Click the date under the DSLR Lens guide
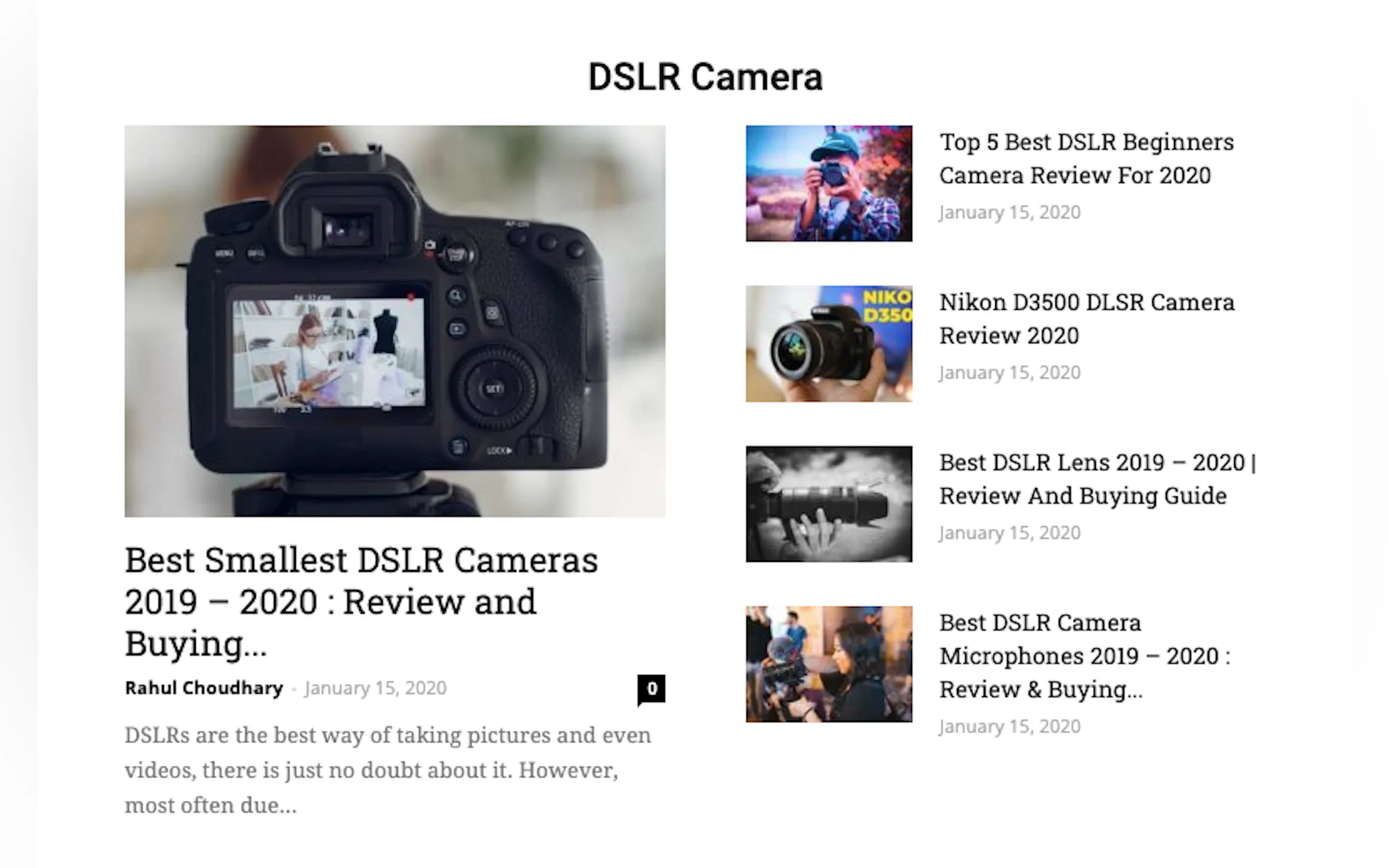This screenshot has width=1389, height=868. [1009, 533]
